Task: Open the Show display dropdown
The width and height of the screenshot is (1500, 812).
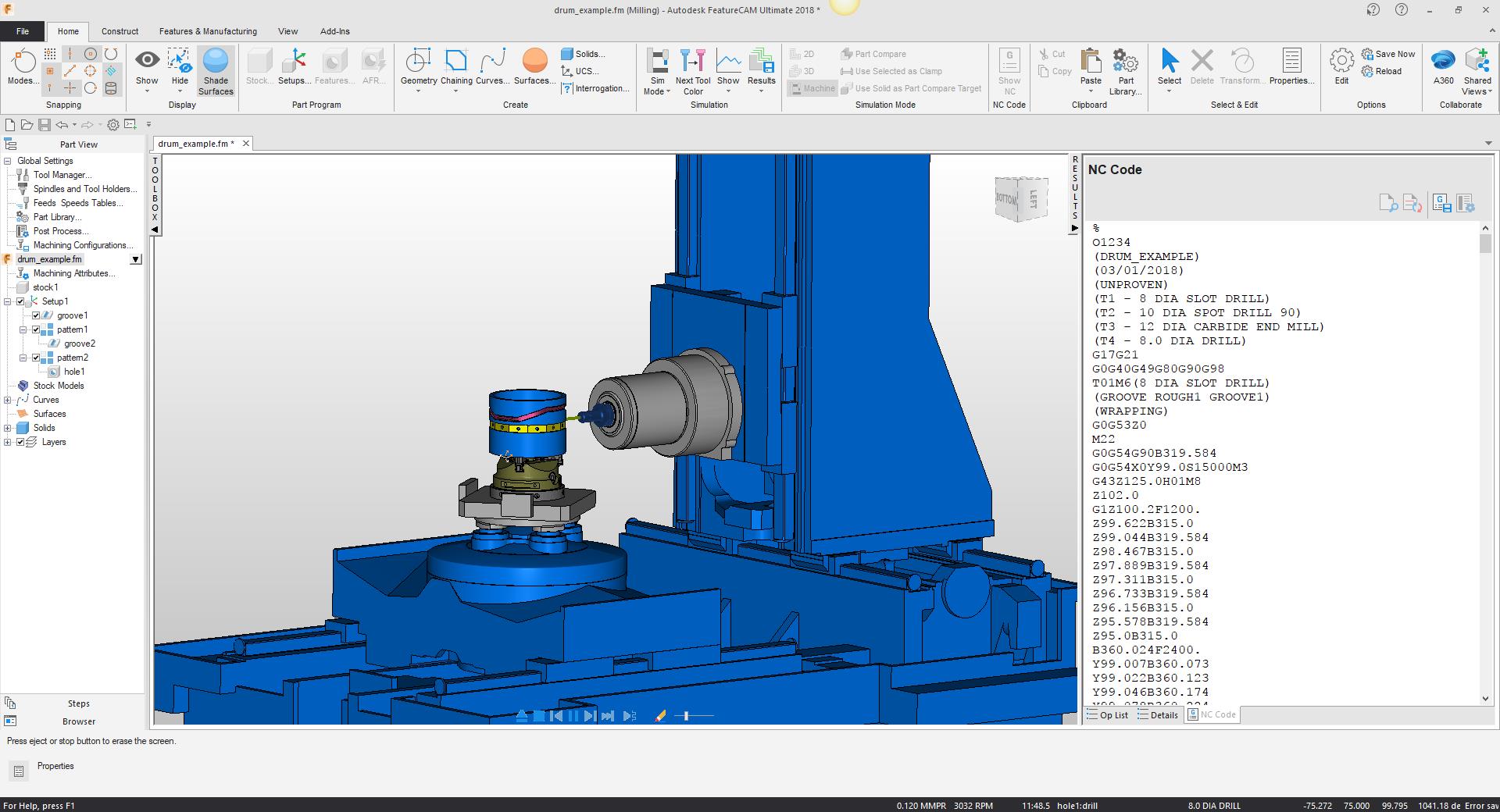Action: click(x=147, y=91)
